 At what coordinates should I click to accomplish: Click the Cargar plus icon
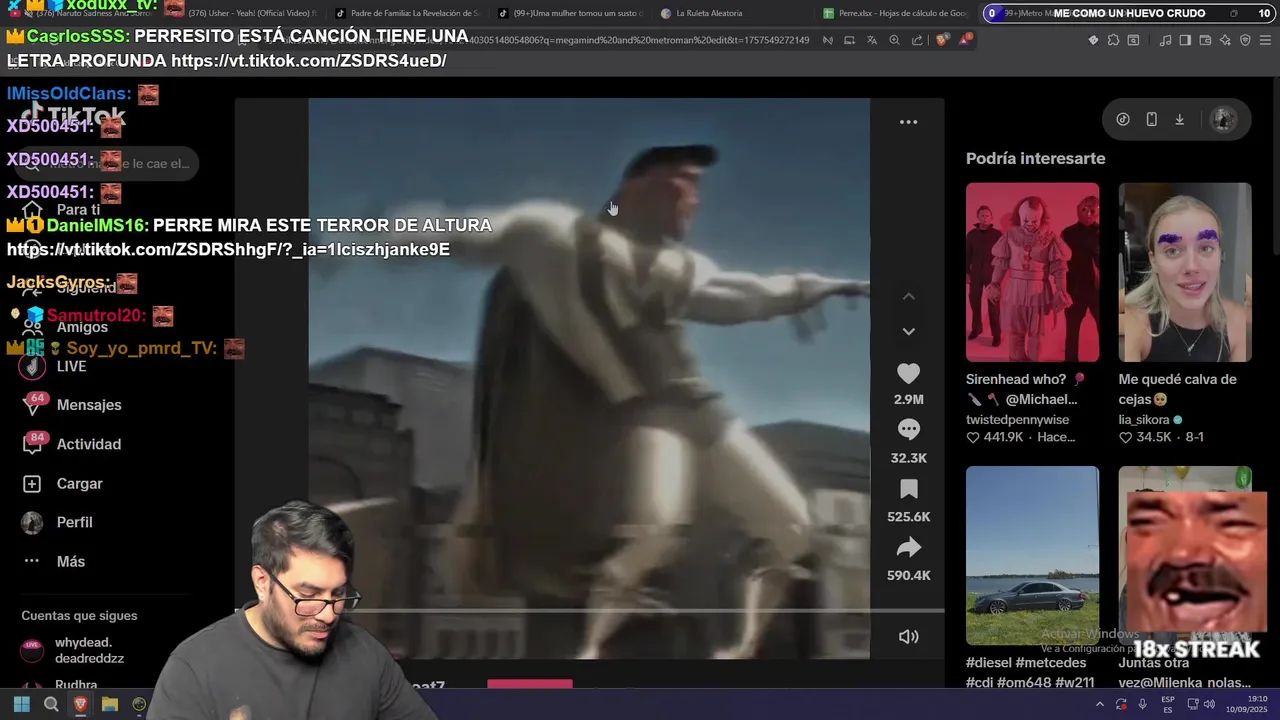point(32,483)
